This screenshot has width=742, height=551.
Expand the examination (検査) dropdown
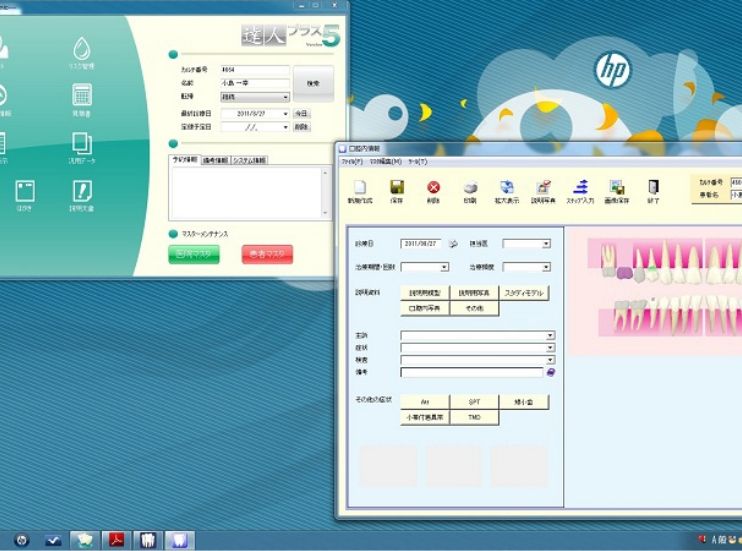click(x=550, y=360)
